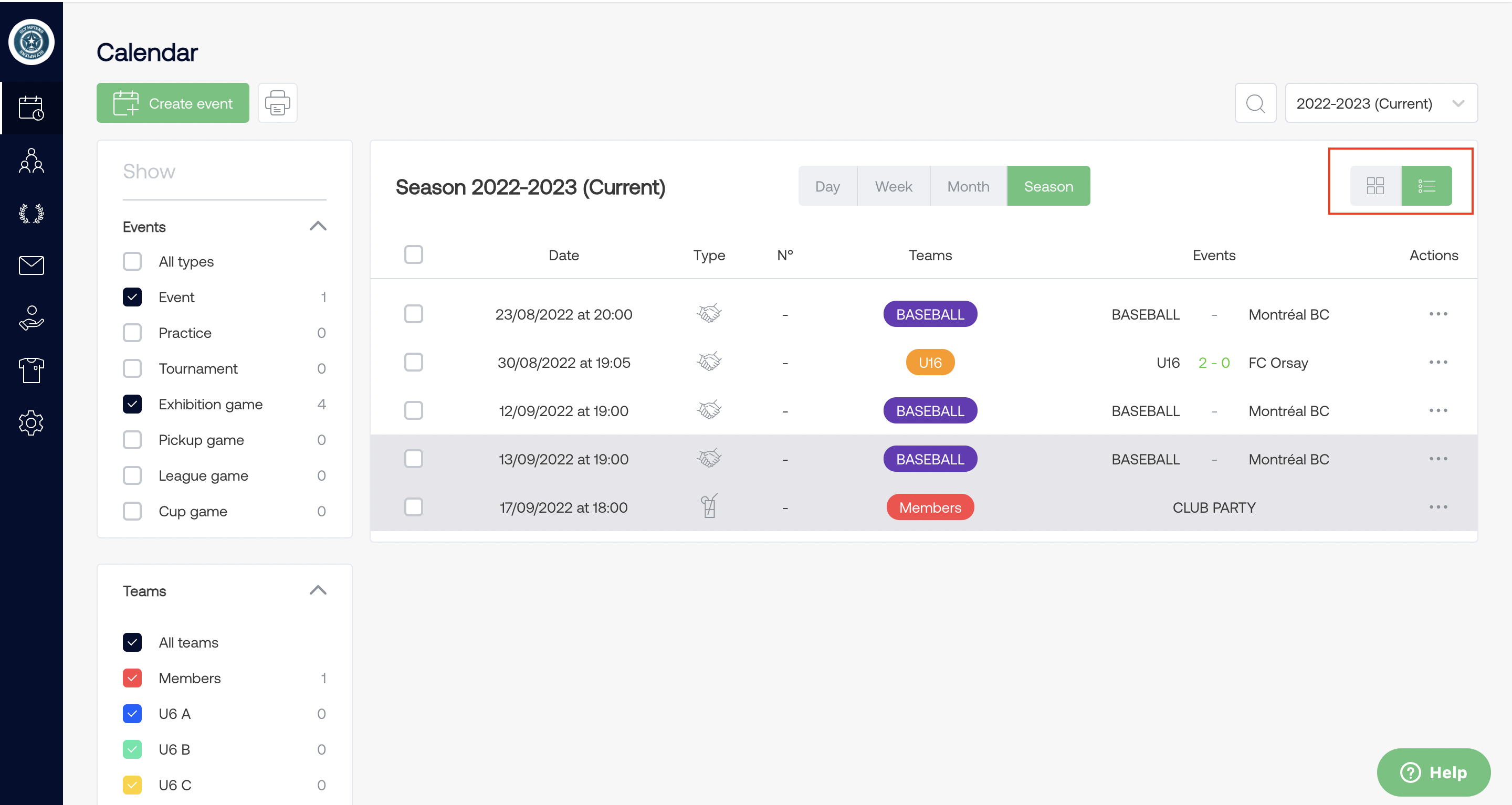Image resolution: width=1512 pixels, height=805 pixels.
Task: Open the members section in sidebar
Action: (31, 160)
